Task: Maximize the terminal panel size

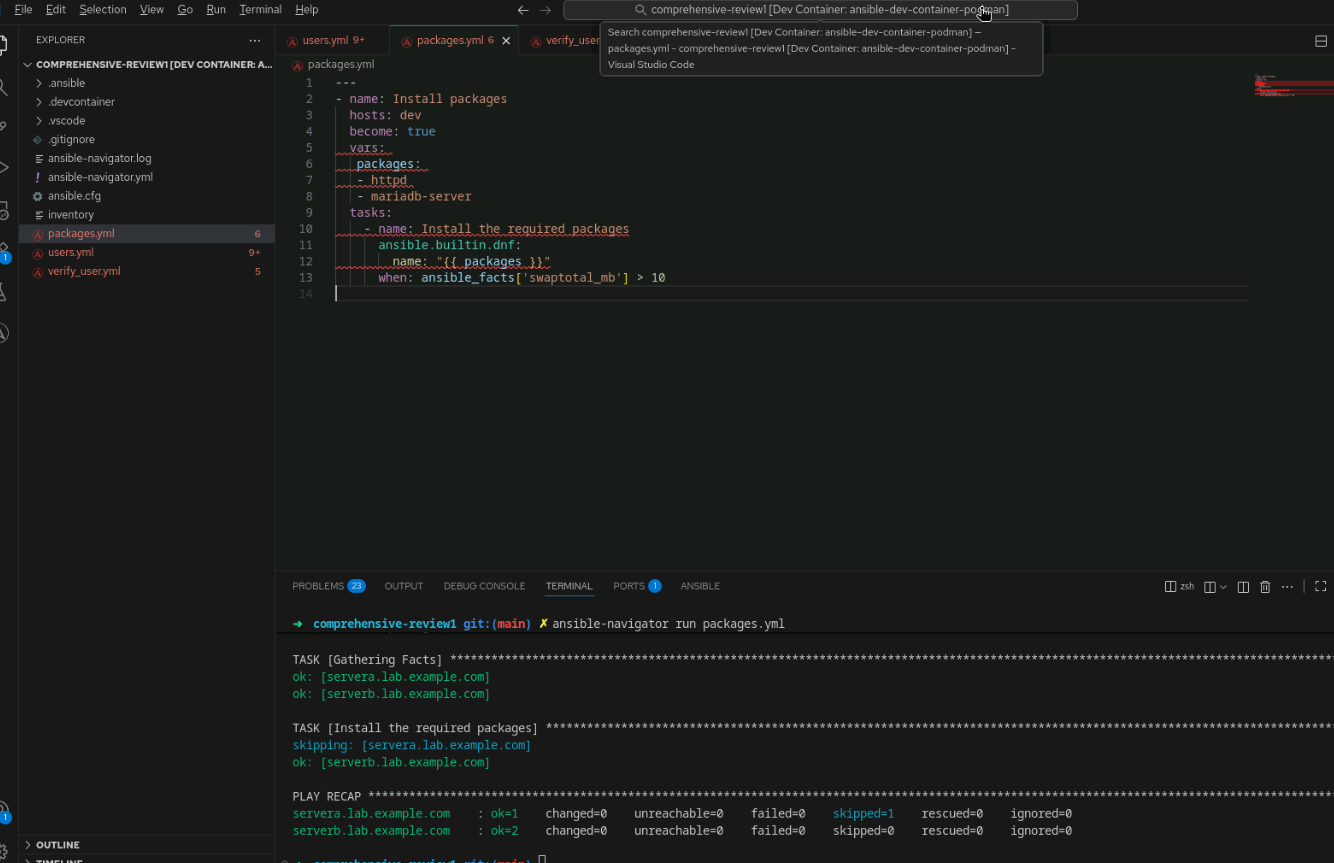Action: 1320,587
